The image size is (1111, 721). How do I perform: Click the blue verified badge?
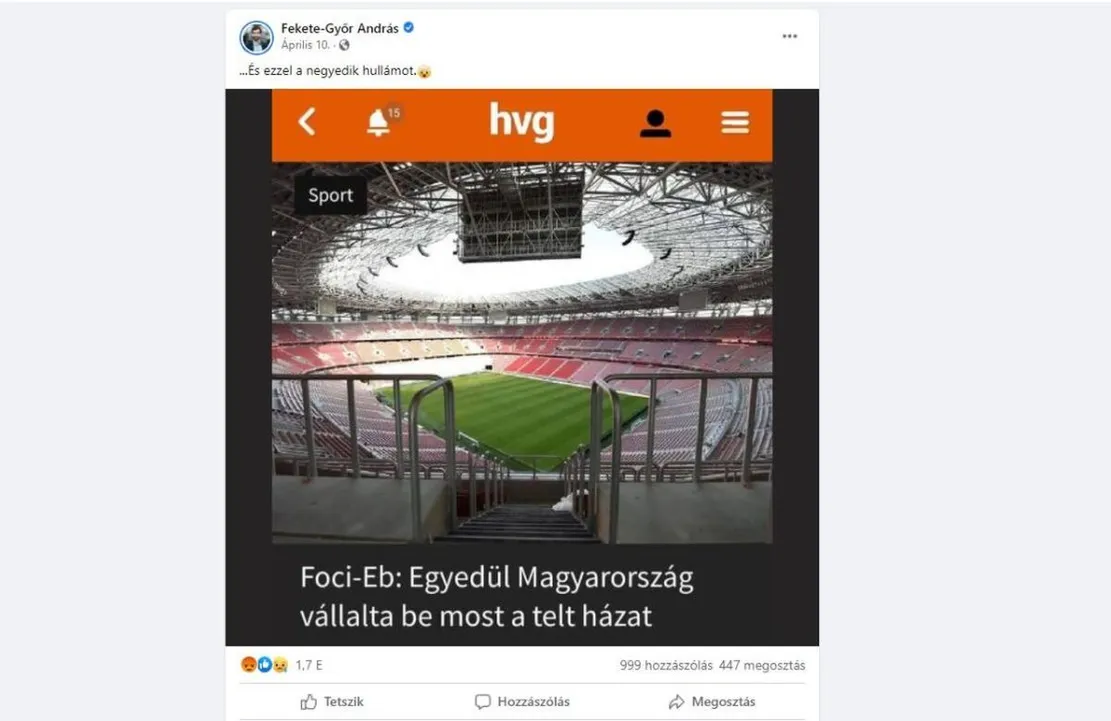pyautogui.click(x=409, y=28)
